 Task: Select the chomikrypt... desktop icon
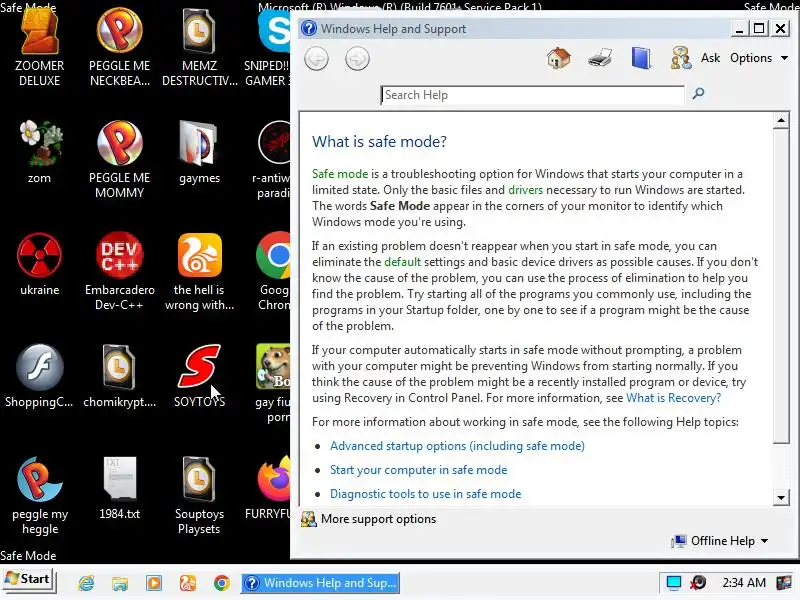tap(119, 377)
